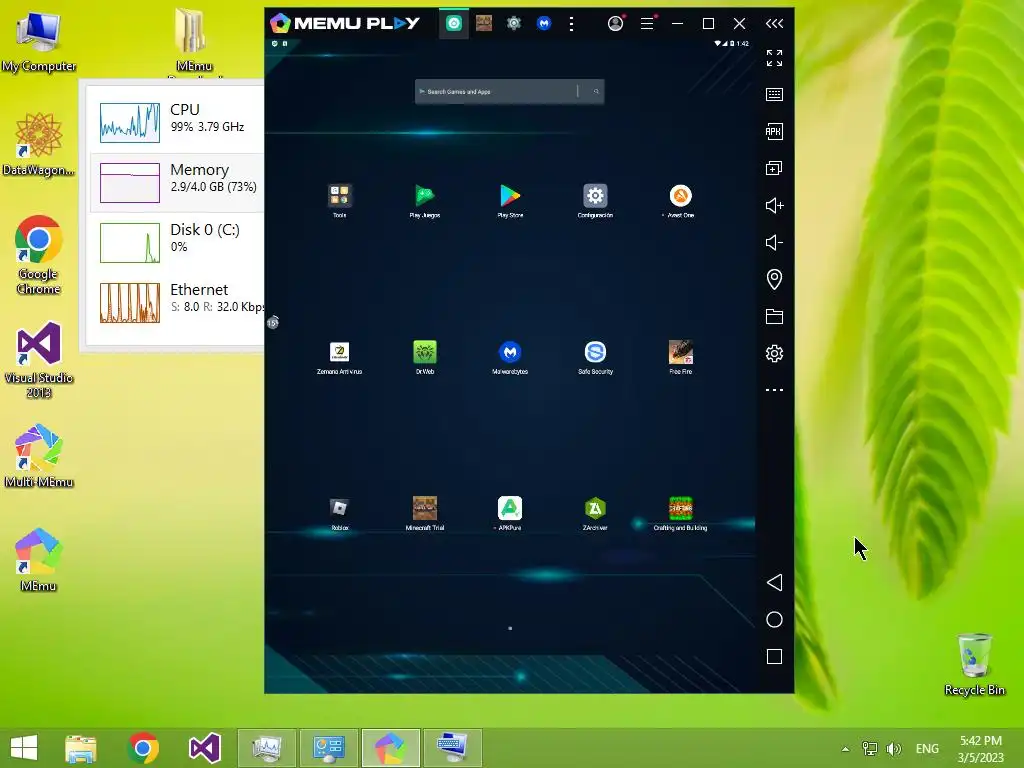Install APK via sidebar APK button
Image resolution: width=1024 pixels, height=768 pixels.
pyautogui.click(x=774, y=131)
